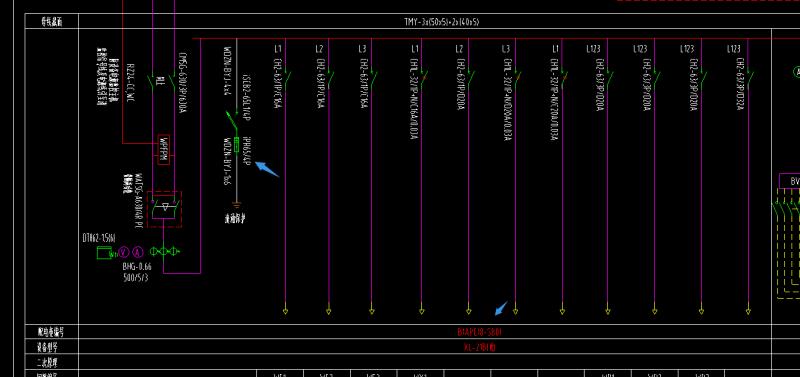Select the circled V voltmeter symbol
Image resolution: width=800 pixels, height=377 pixels.
tap(124, 252)
